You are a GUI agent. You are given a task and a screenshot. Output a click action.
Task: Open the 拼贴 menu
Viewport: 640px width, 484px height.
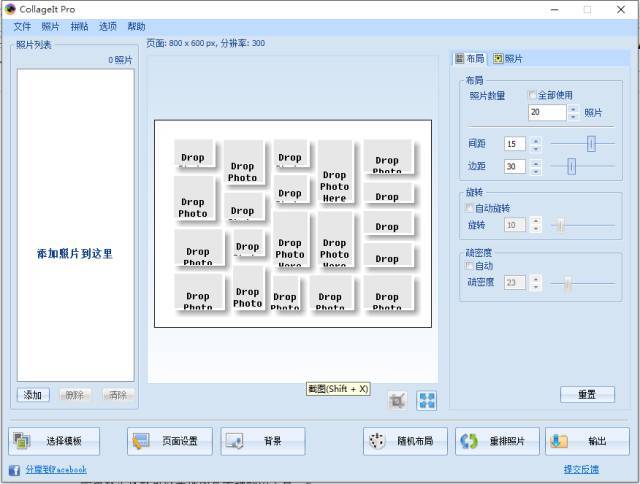79,27
